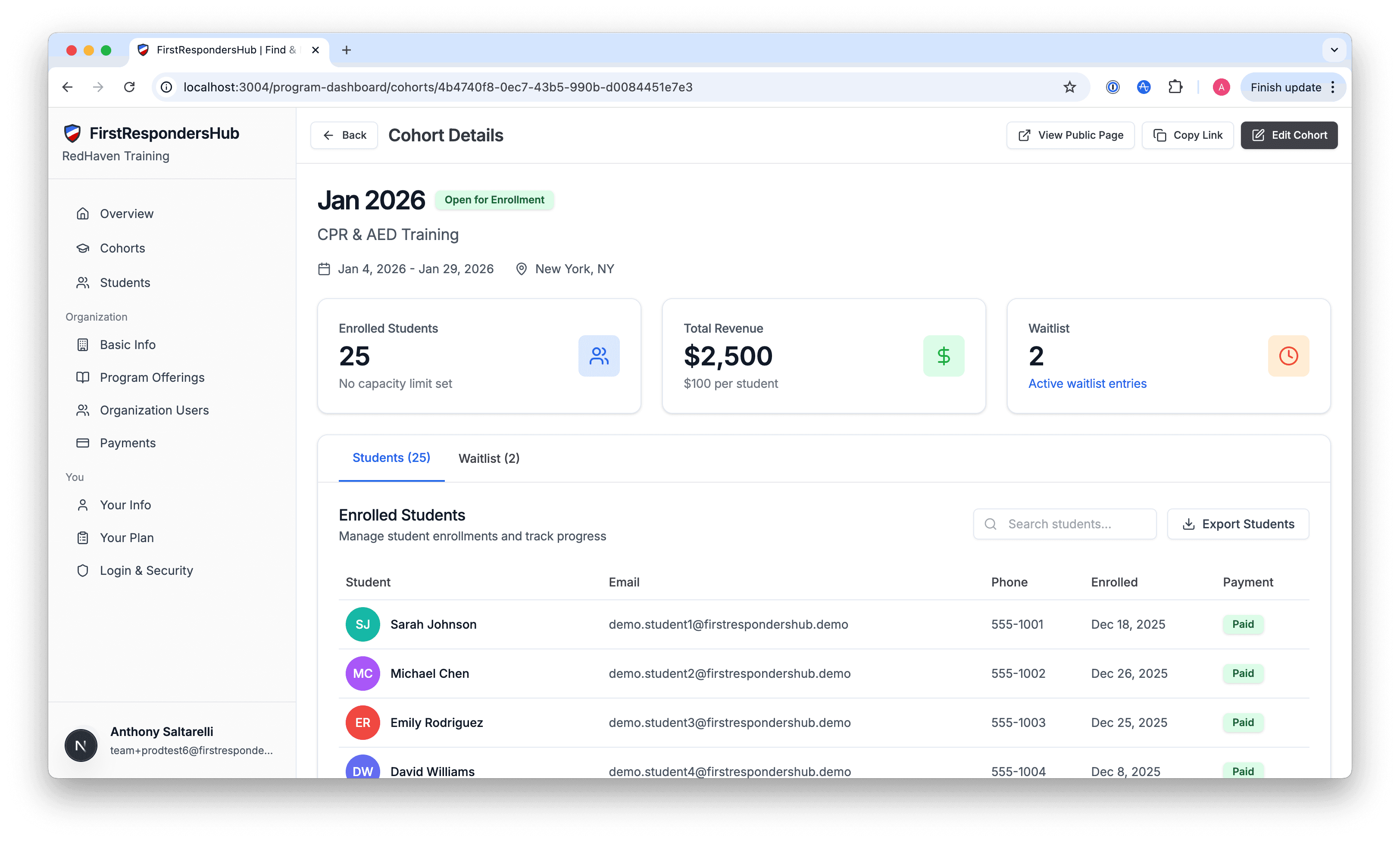Click the calendar icon beside the cohort dates
Screen dimensions: 1400x842
(x=324, y=268)
